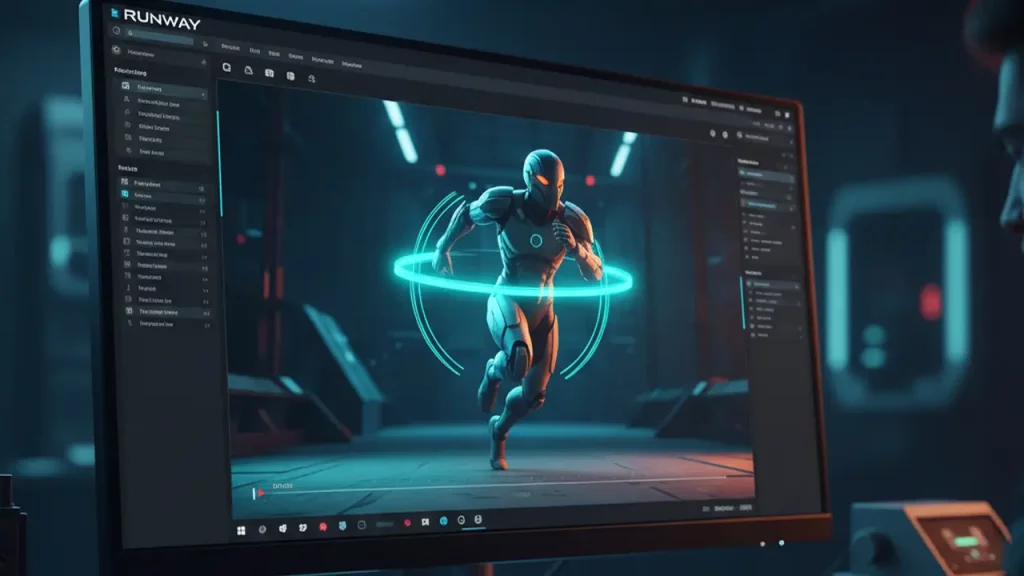
Task: Select the rounded-square icon starting the viewport toolbar
Action: [227, 68]
